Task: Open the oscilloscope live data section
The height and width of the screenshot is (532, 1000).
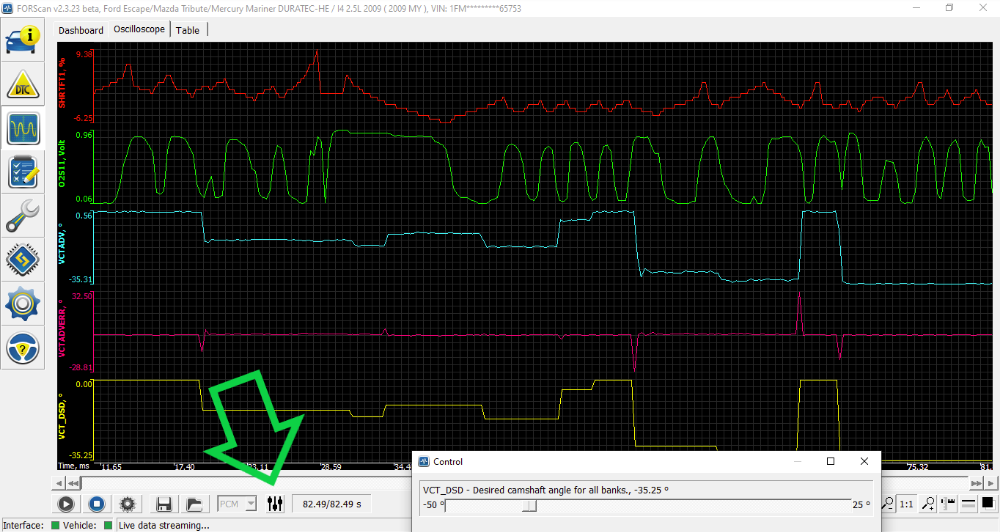Action: click(x=23, y=130)
